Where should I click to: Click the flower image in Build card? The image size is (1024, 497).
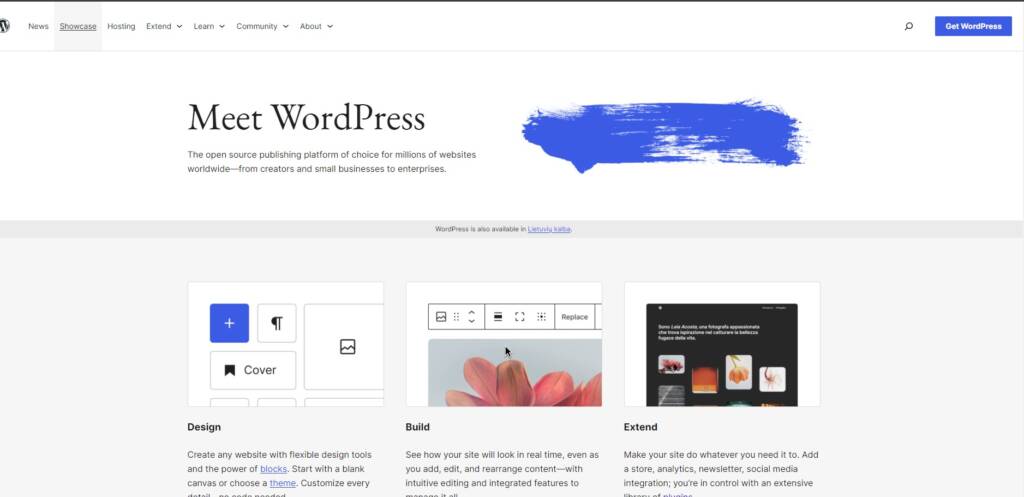pyautogui.click(x=515, y=373)
